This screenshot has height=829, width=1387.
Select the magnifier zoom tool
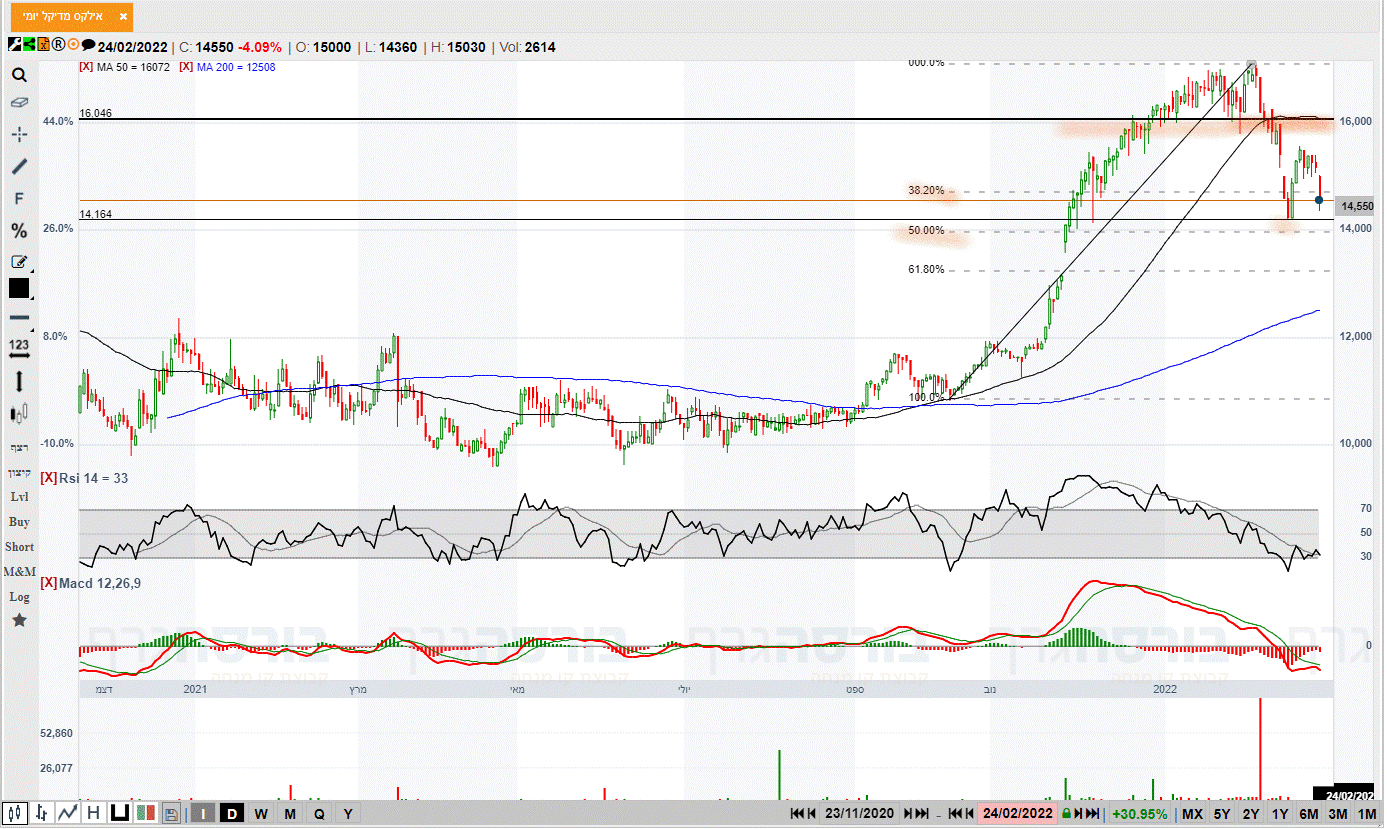(x=19, y=74)
